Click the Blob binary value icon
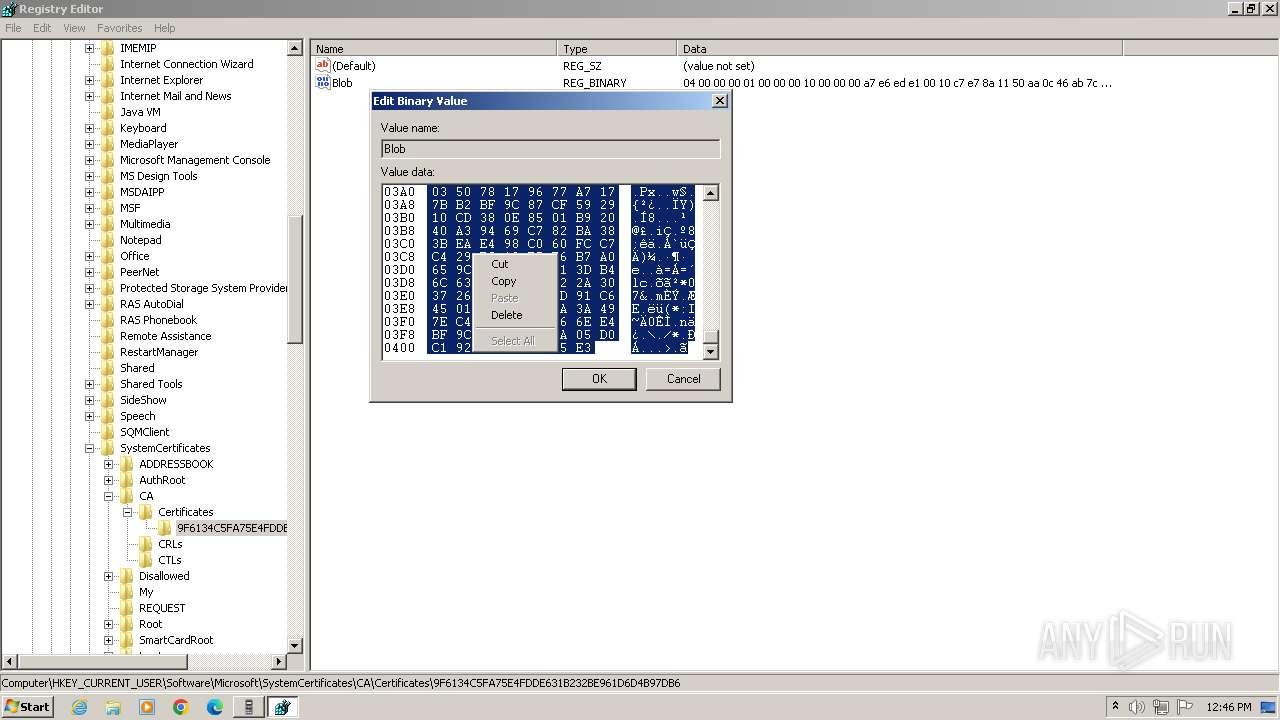 click(323, 82)
